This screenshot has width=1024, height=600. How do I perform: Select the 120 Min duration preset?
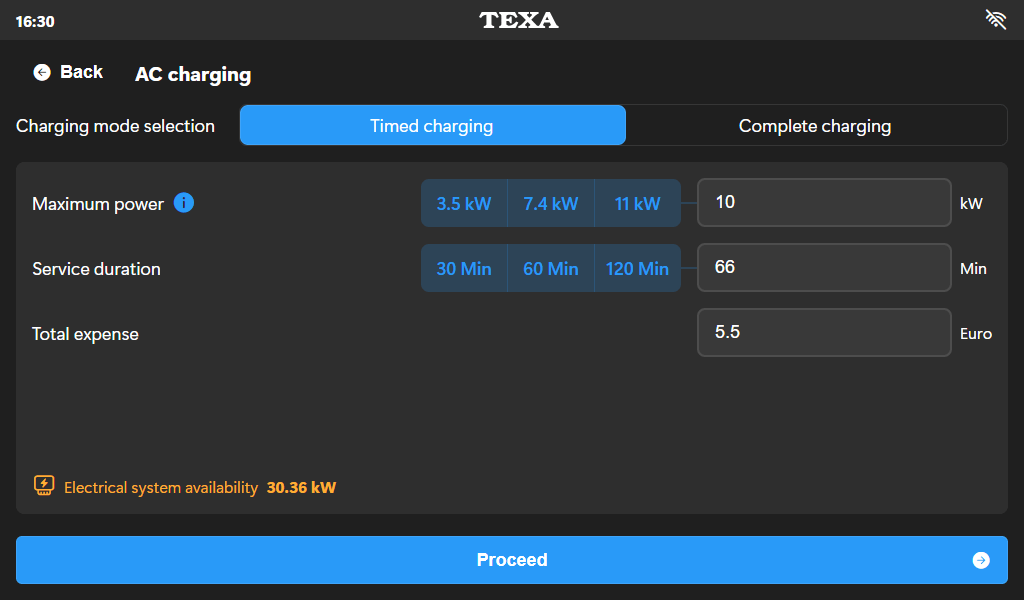[637, 267]
